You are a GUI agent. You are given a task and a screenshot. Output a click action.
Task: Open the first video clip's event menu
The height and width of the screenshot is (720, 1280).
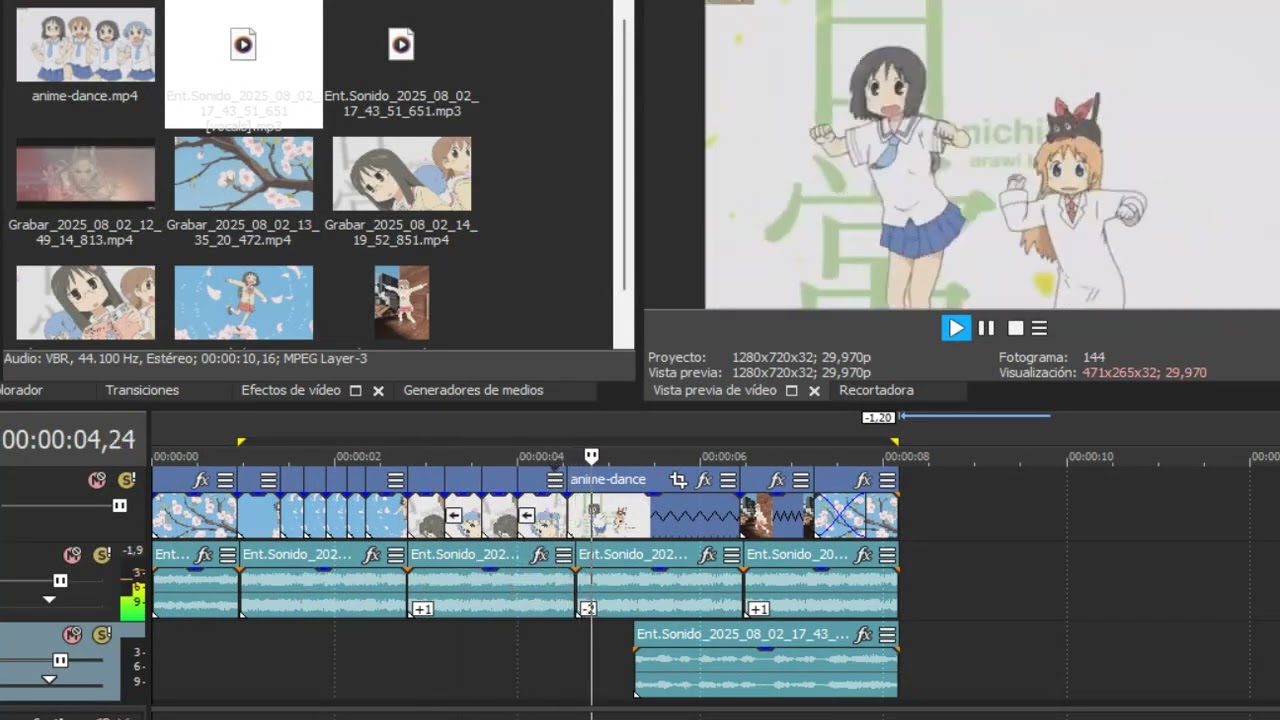coord(225,480)
